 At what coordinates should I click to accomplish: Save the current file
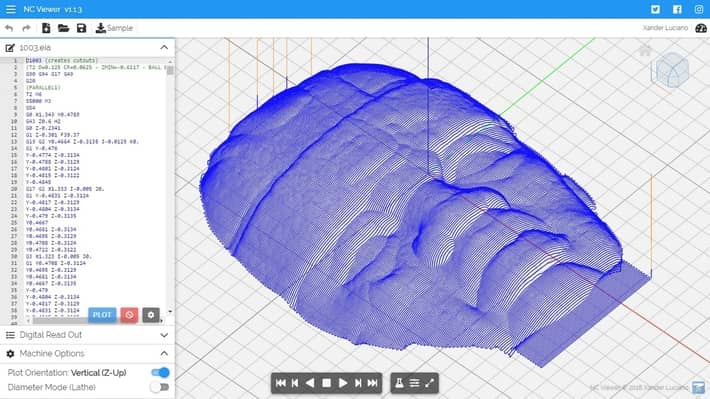click(x=82, y=28)
